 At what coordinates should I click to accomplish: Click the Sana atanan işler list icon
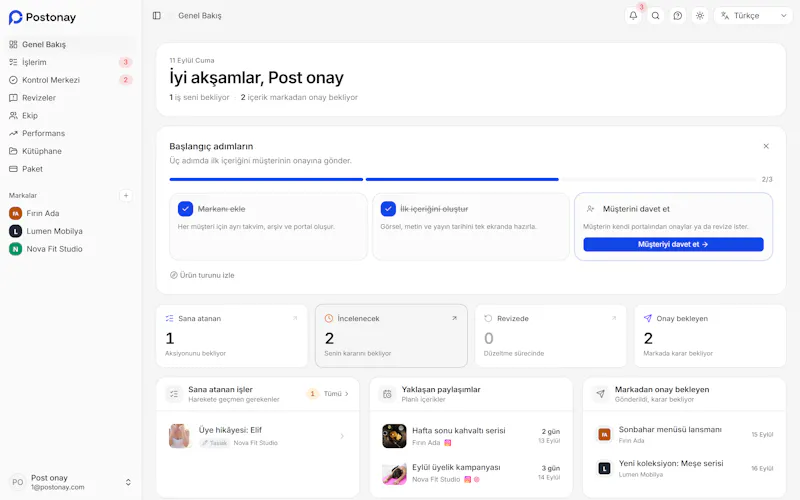click(x=174, y=394)
